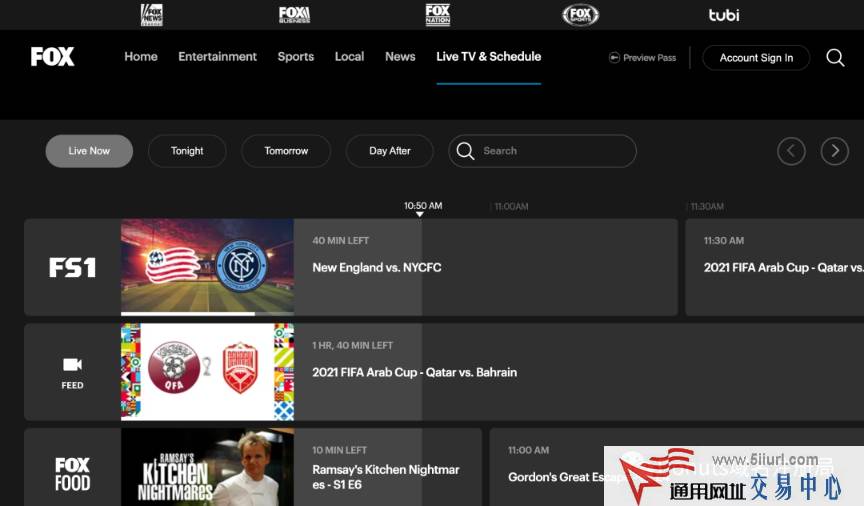Click the 10 MIN LEFT label
Viewport: 864px width, 506px height.
pos(339,450)
